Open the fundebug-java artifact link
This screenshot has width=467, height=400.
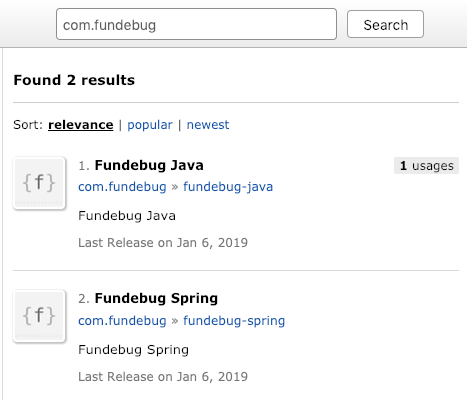tap(228, 187)
